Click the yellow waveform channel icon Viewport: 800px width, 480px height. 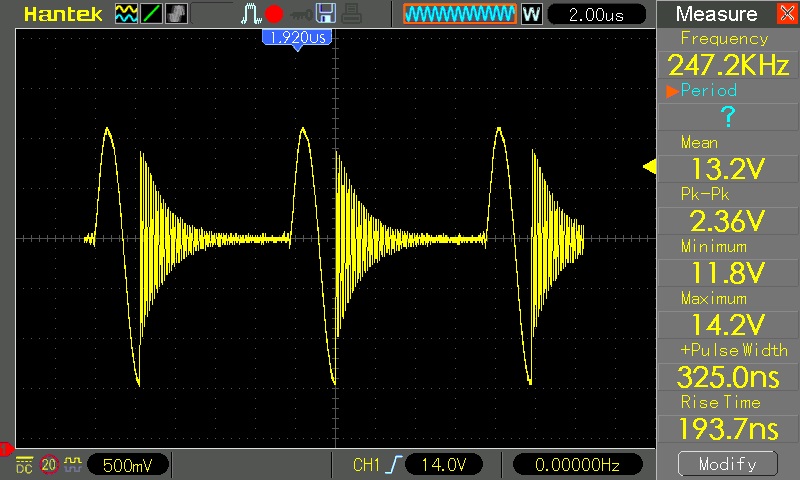pyautogui.click(x=126, y=14)
